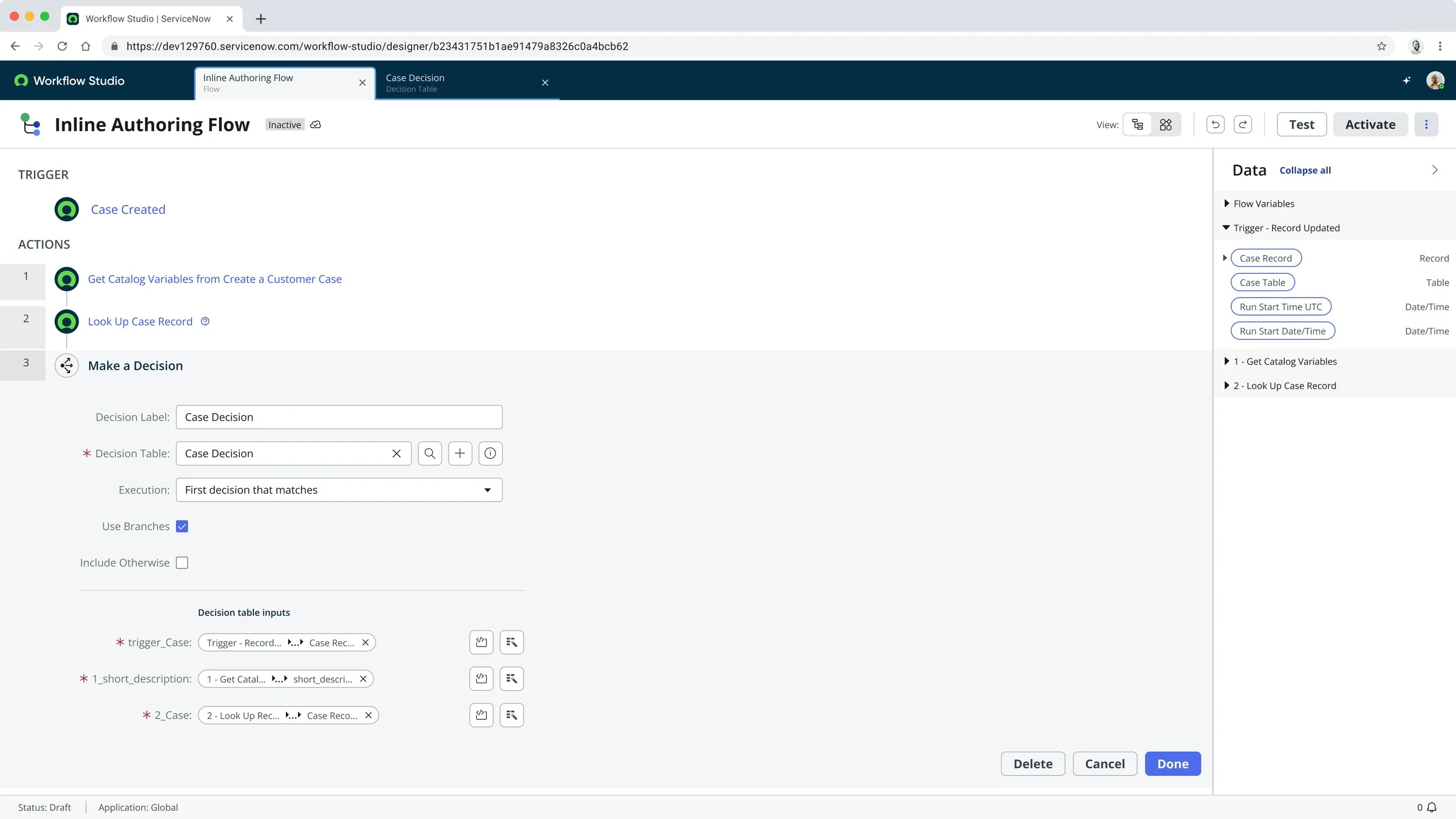Screen dimensions: 1456x819
Task: Click the Done button
Action: 1172,764
